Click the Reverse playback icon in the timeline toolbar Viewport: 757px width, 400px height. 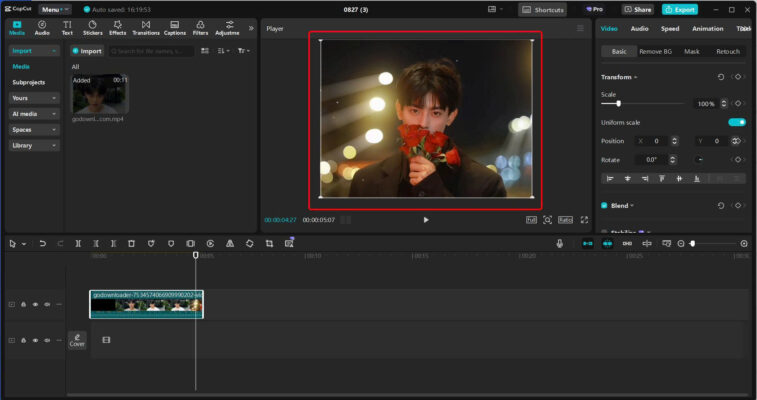(x=210, y=244)
